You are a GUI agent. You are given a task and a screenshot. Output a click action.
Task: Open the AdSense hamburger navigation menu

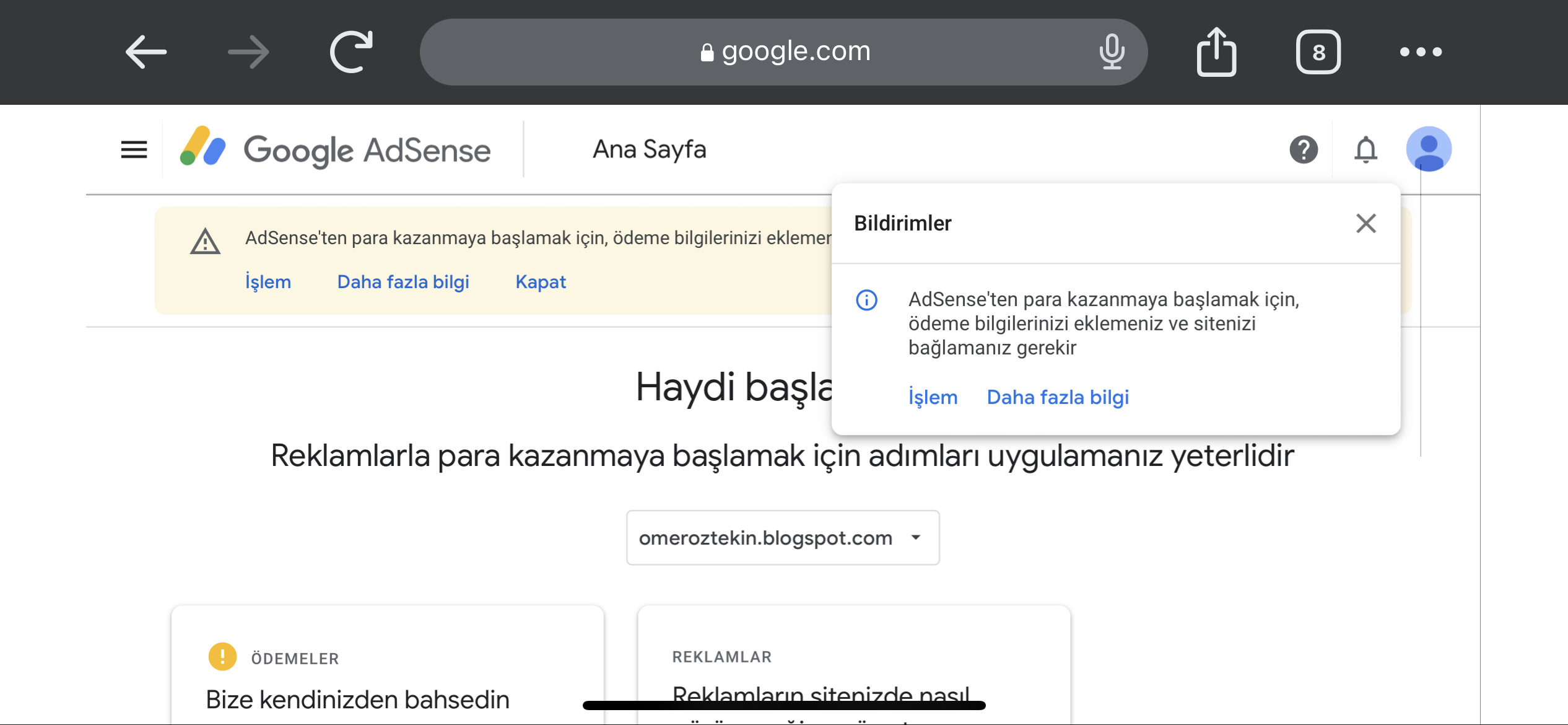(134, 149)
